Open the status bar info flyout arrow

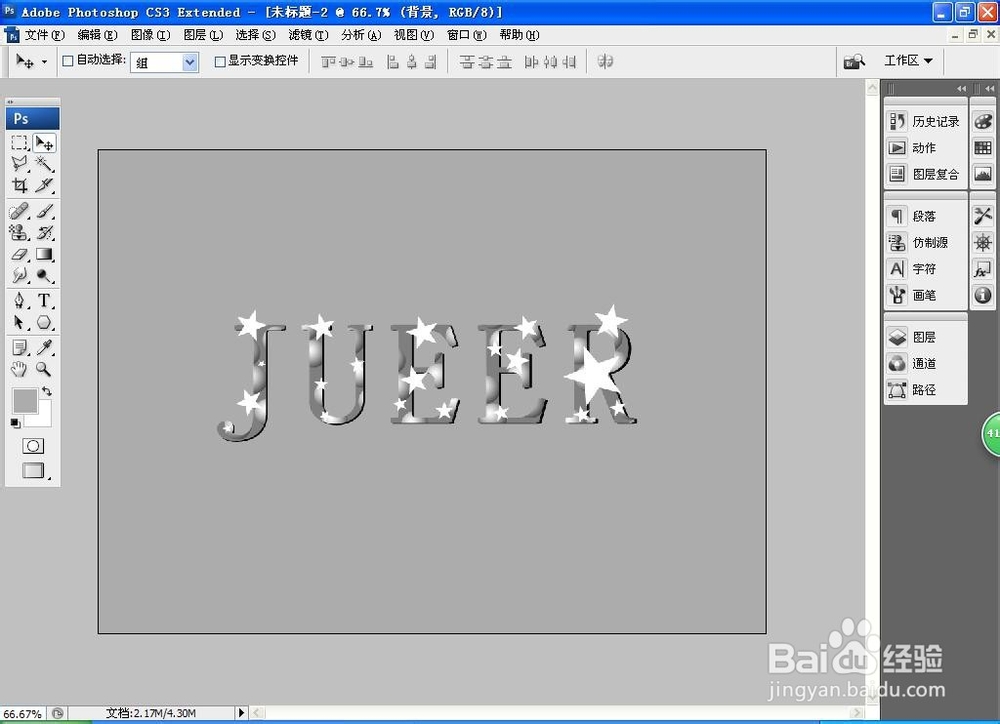(x=241, y=713)
